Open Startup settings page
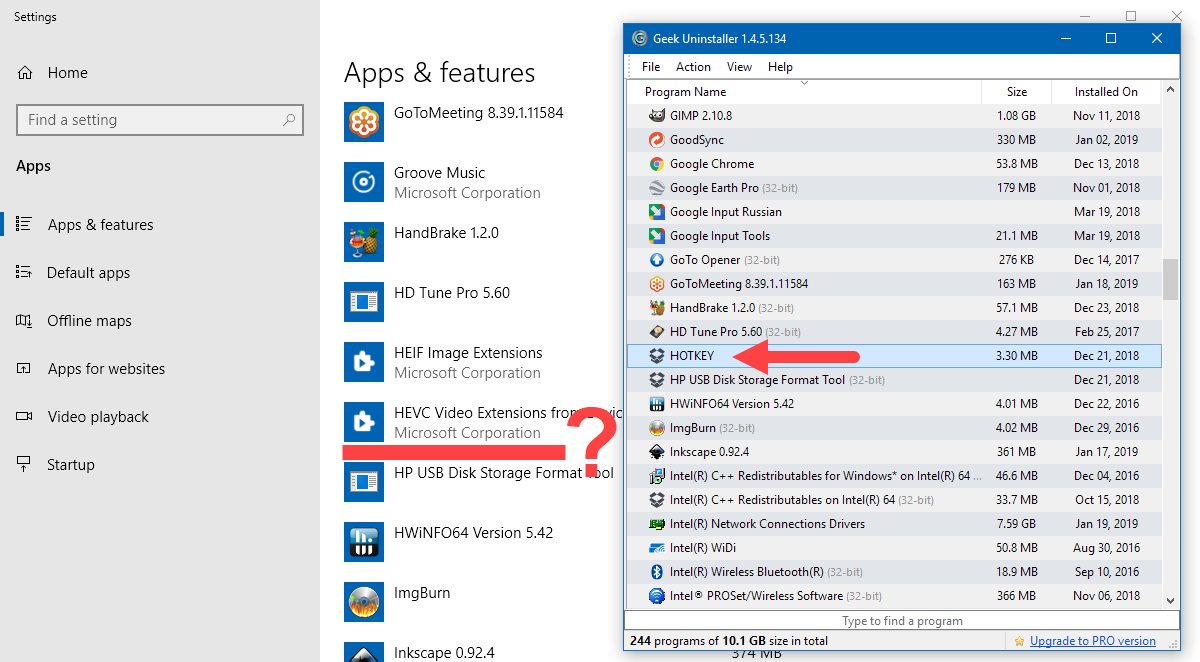This screenshot has width=1200, height=662. point(71,465)
